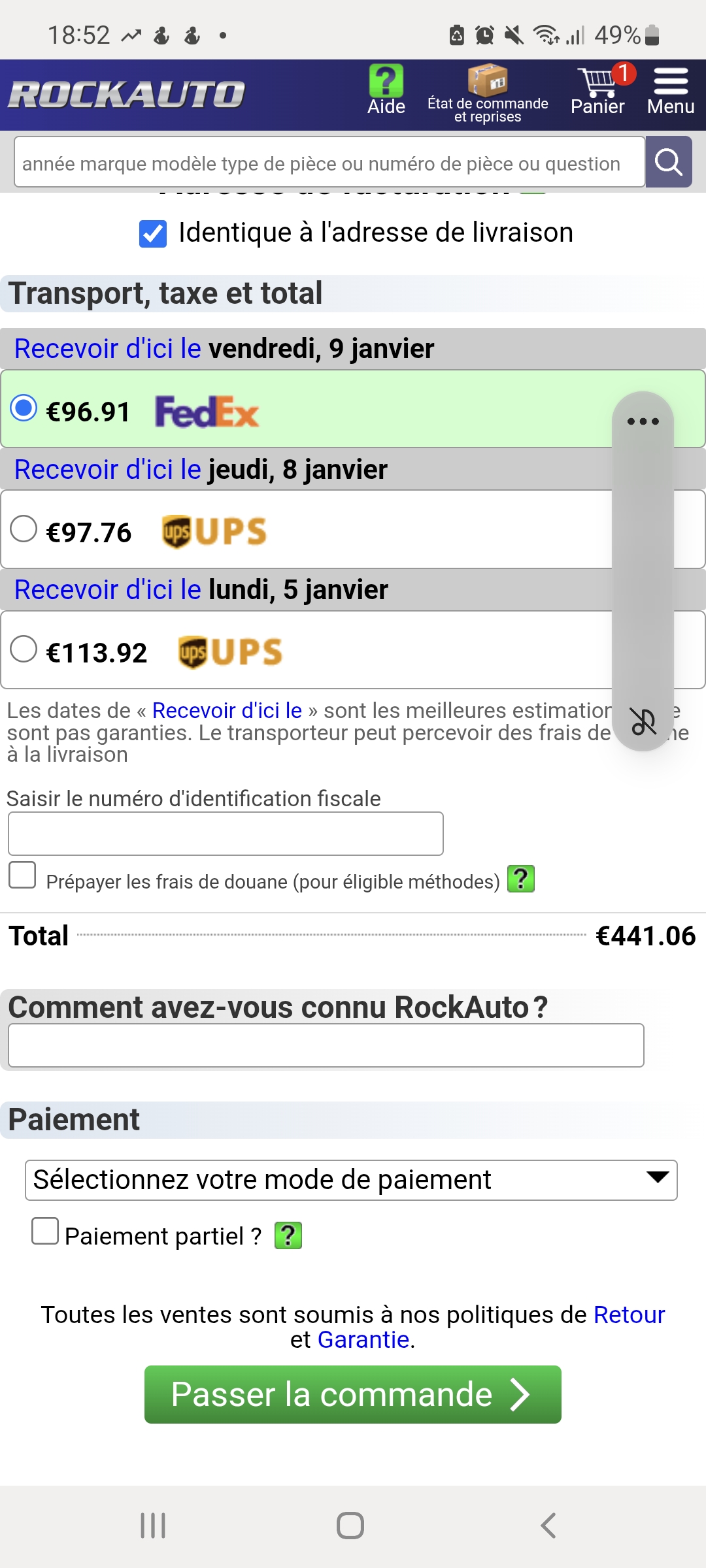The width and height of the screenshot is (706, 1568).
Task: Select the €97.76 UPS shipping option
Action: [x=24, y=529]
